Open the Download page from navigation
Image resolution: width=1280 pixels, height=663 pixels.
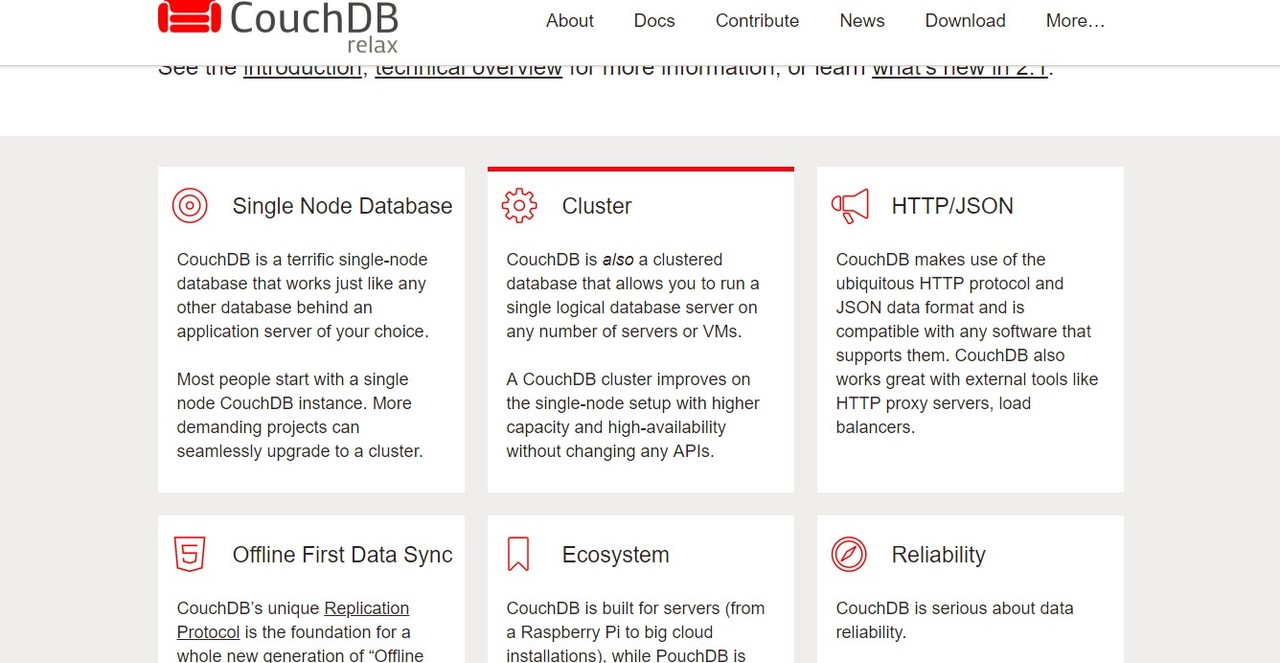coord(965,21)
